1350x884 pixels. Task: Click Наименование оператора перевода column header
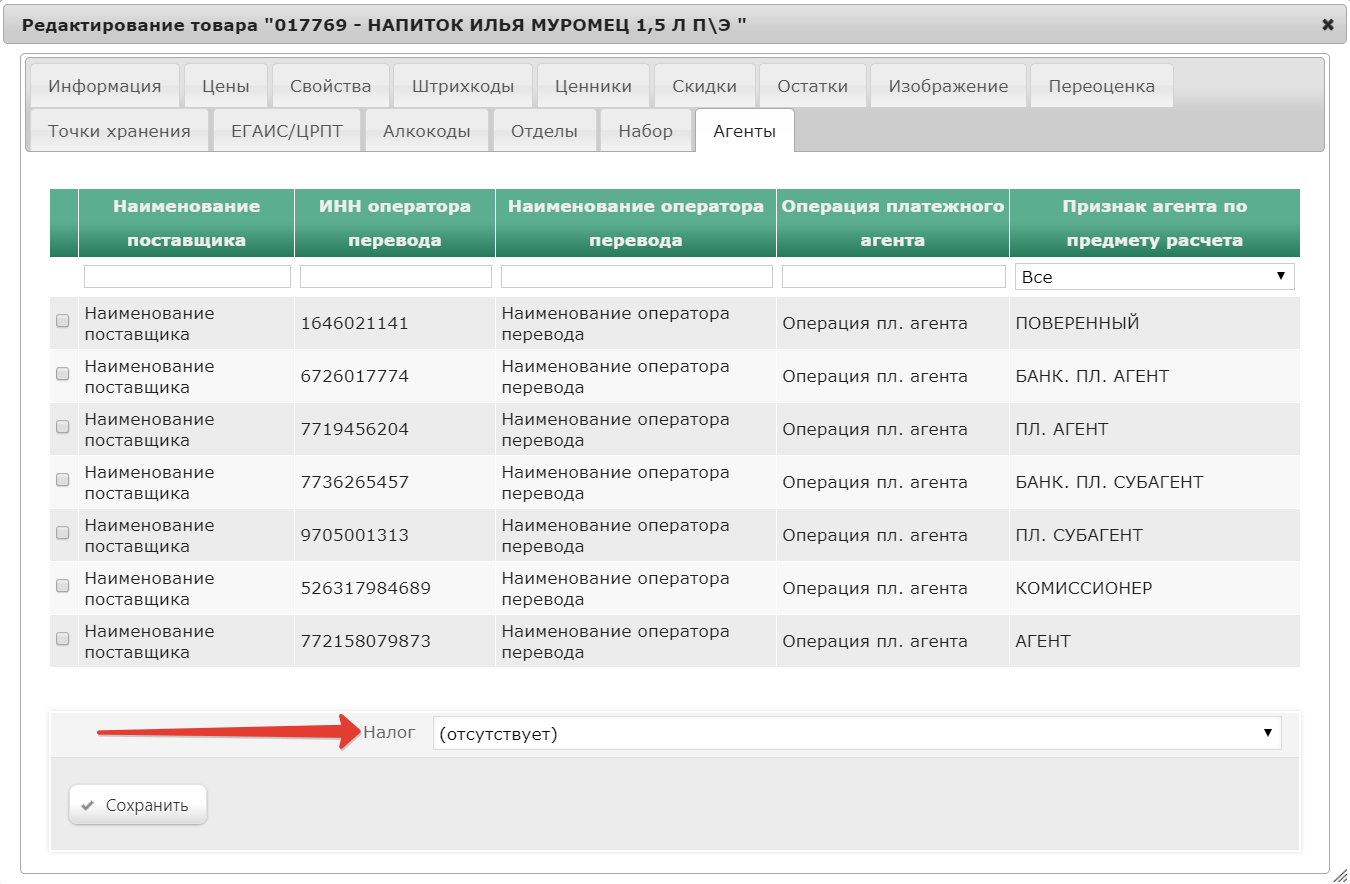click(x=636, y=223)
